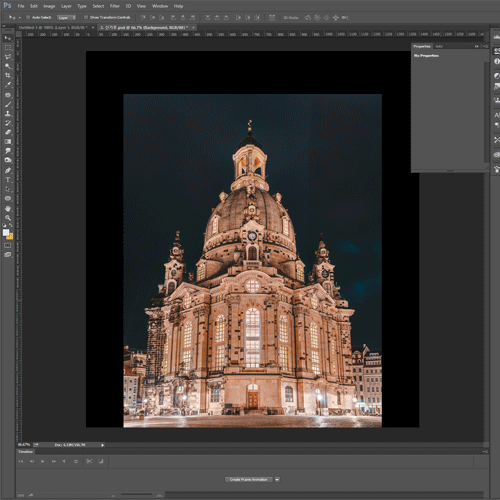The height and width of the screenshot is (500, 500).
Task: Play the timeline
Action: coord(43,461)
